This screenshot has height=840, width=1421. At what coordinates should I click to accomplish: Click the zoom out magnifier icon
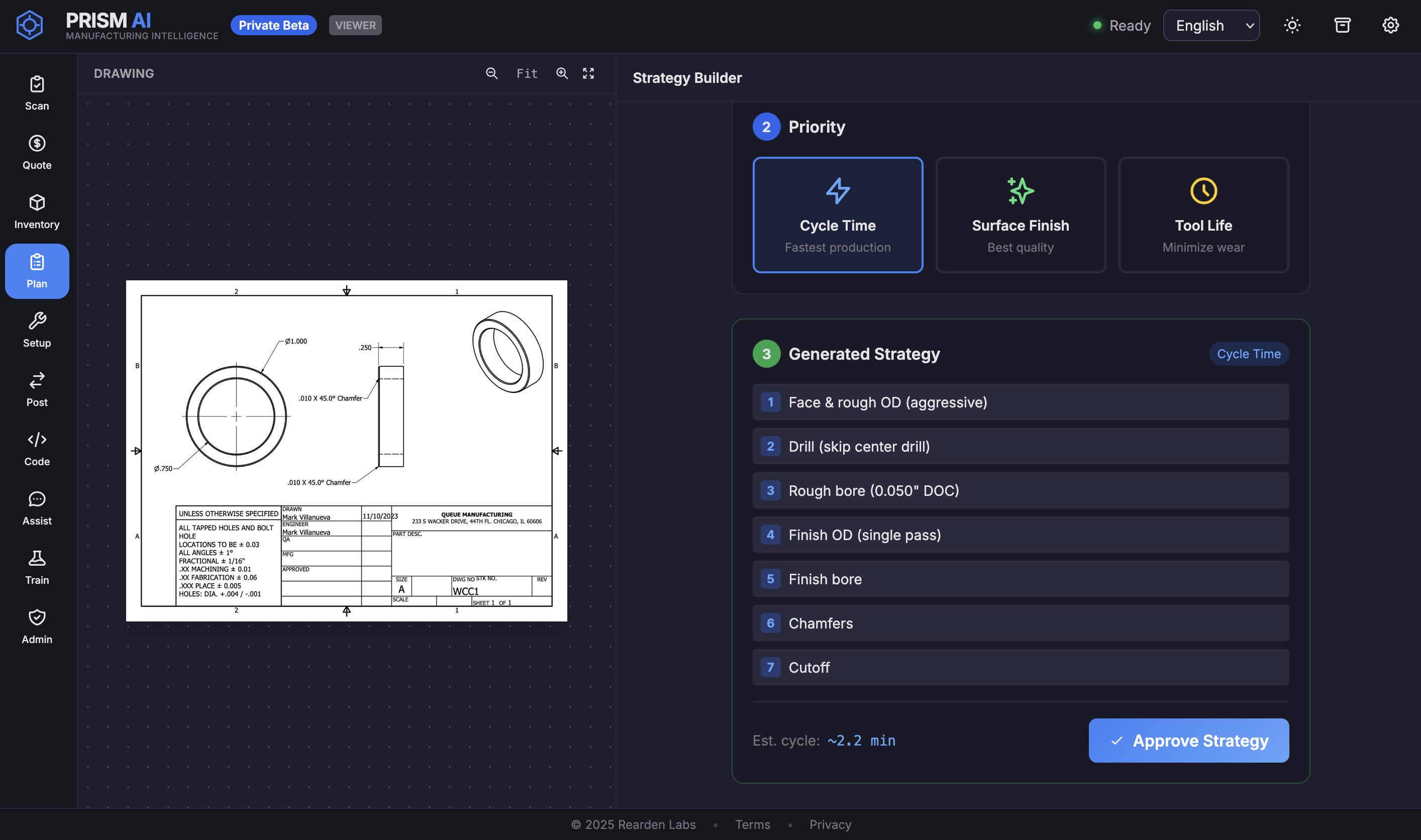pos(491,73)
